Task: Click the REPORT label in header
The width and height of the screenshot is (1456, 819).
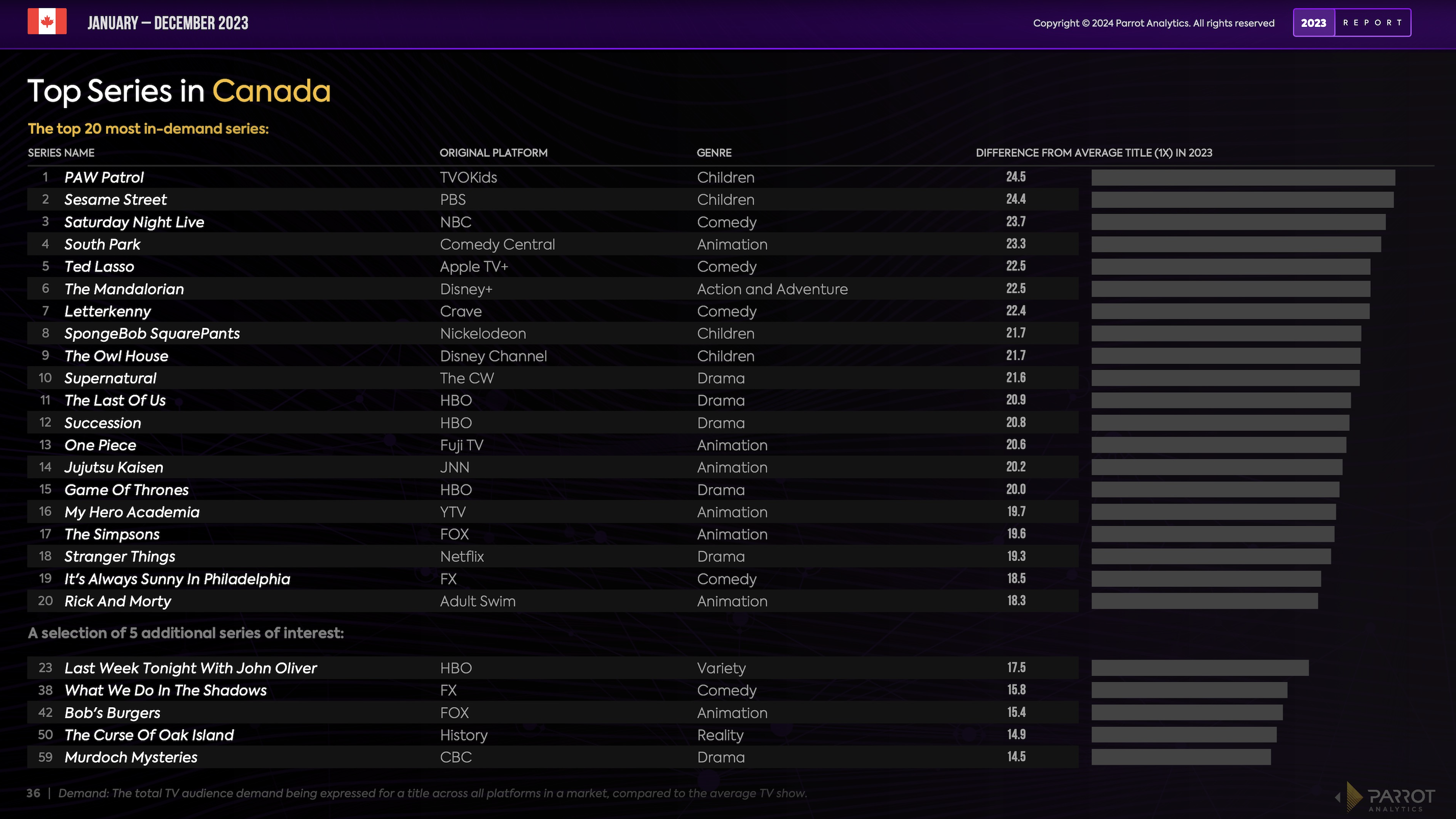Action: tap(1372, 22)
